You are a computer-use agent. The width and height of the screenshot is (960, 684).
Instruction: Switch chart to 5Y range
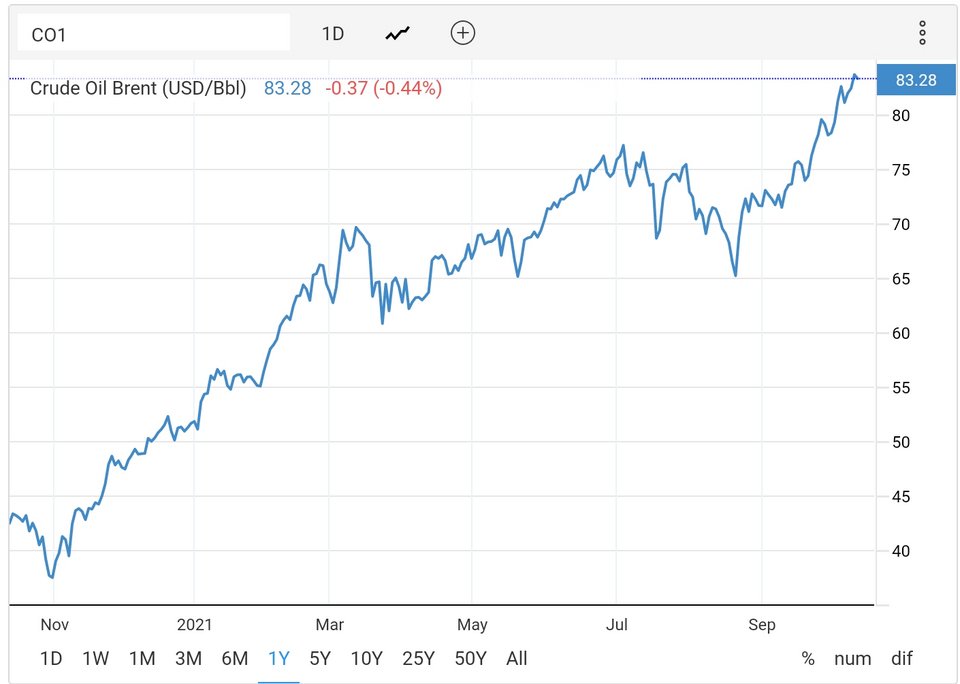point(320,658)
